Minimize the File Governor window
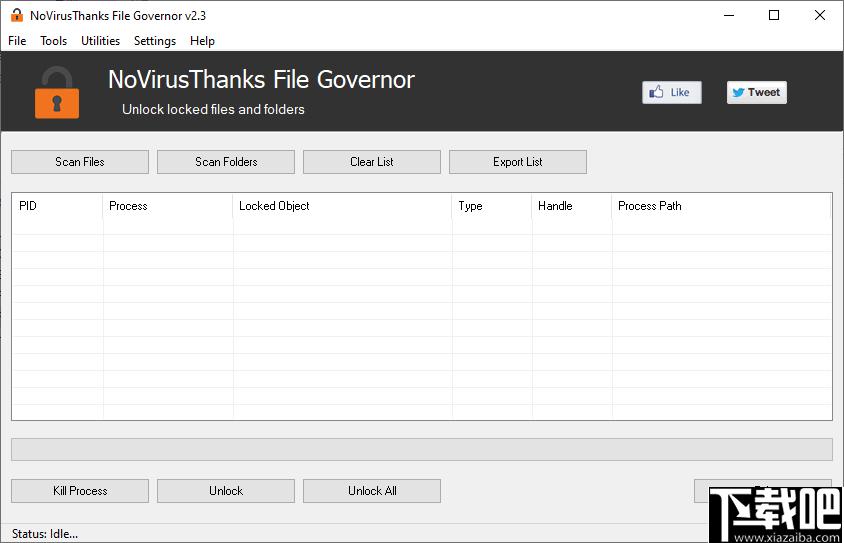 click(729, 15)
